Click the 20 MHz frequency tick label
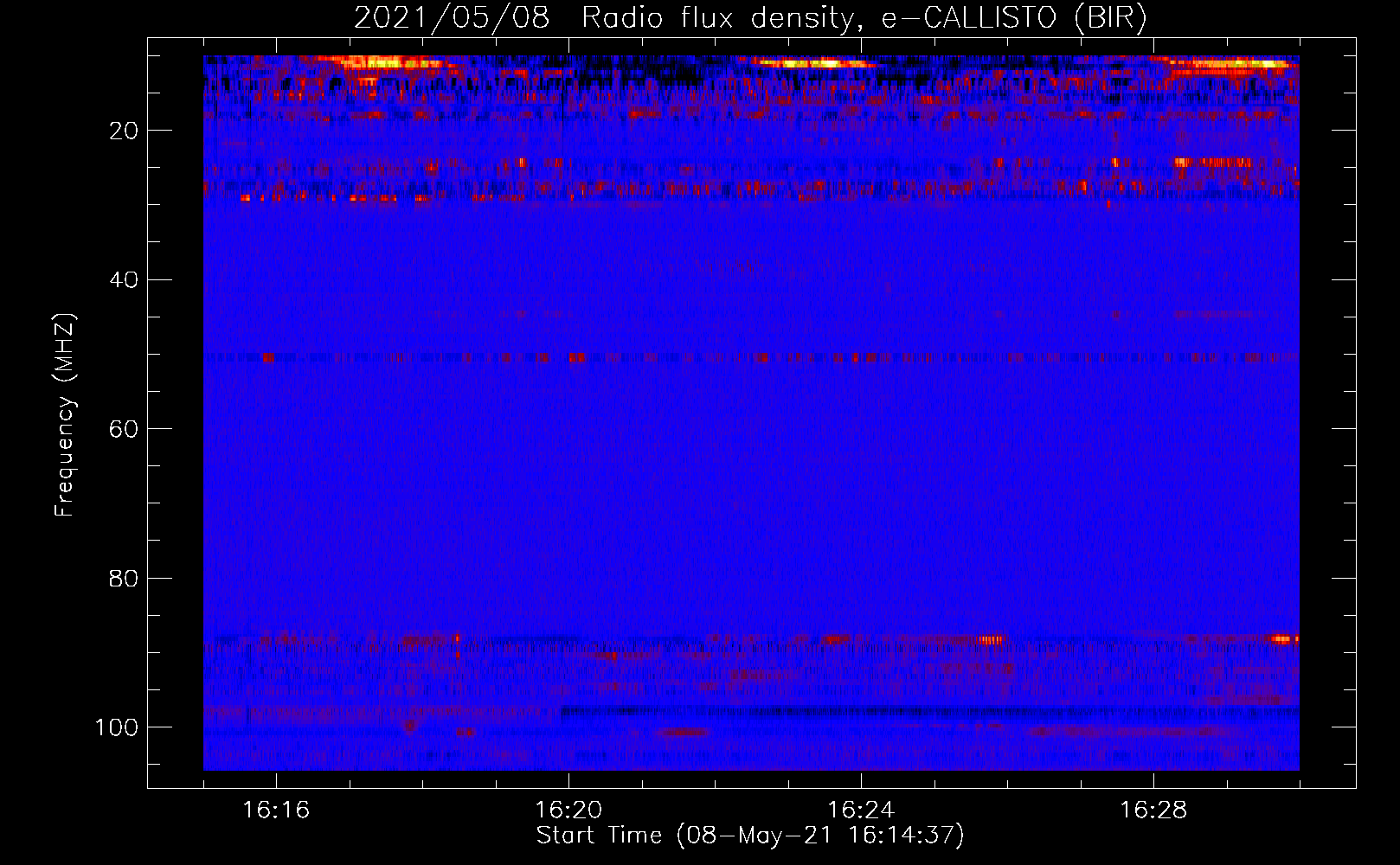The width and height of the screenshot is (1400, 865). tap(124, 131)
